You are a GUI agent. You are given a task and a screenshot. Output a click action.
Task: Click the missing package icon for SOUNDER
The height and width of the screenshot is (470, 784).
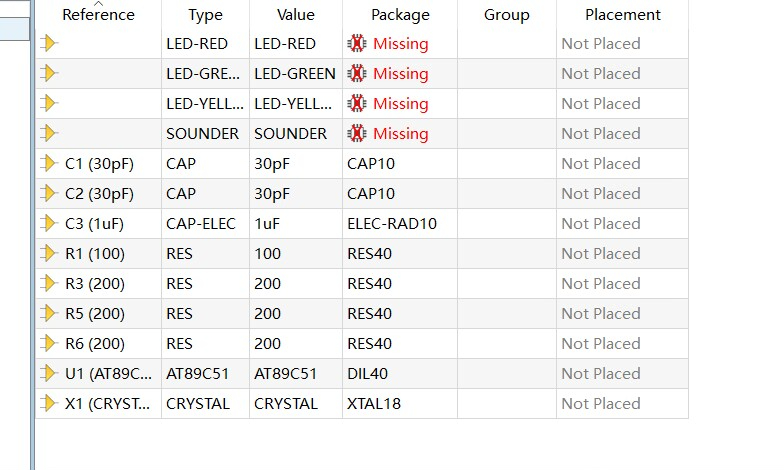(x=356, y=134)
